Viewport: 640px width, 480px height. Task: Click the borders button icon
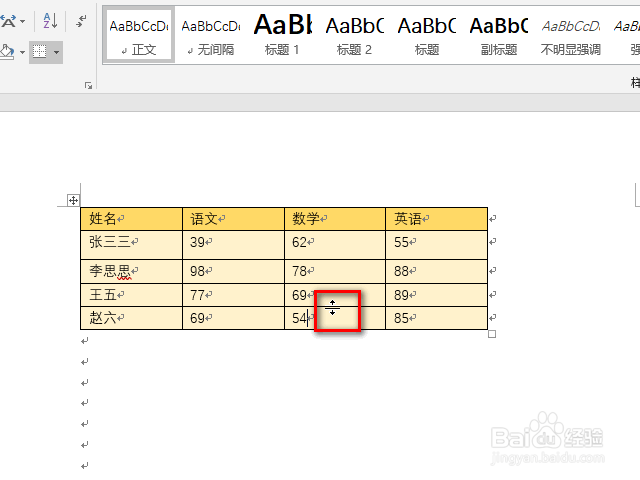pyautogui.click(x=40, y=52)
